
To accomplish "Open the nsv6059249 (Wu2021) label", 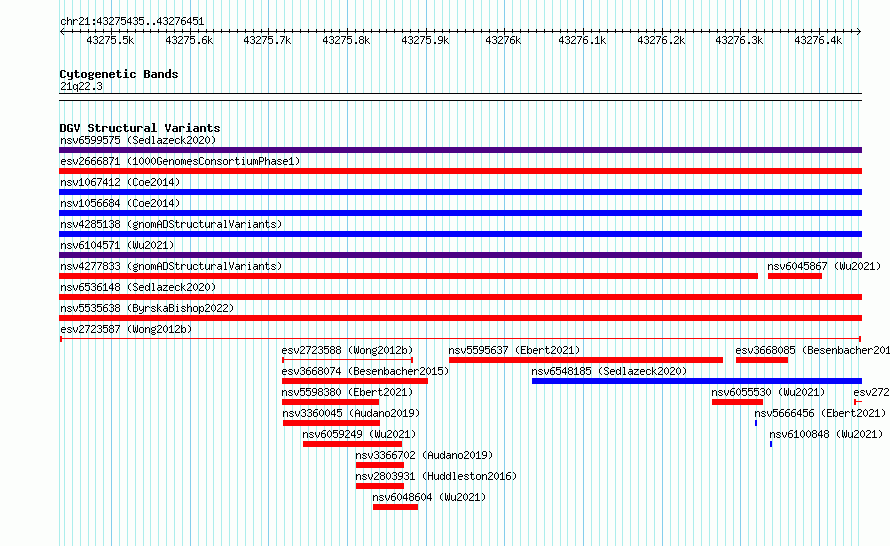I will (x=359, y=434).
